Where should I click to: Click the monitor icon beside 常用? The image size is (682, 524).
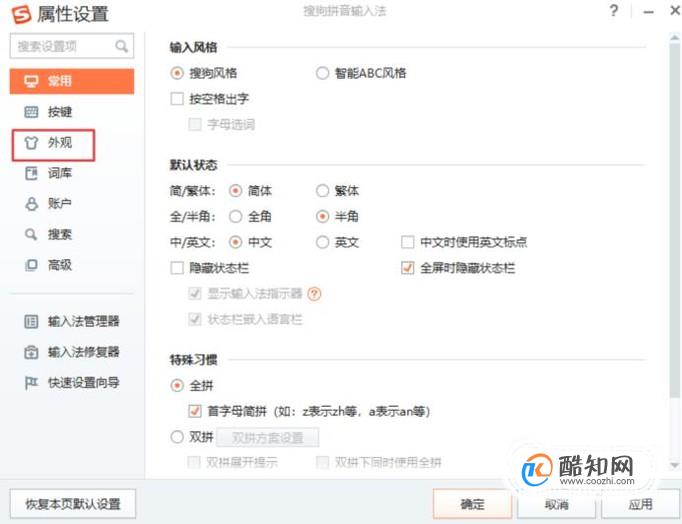(31, 81)
